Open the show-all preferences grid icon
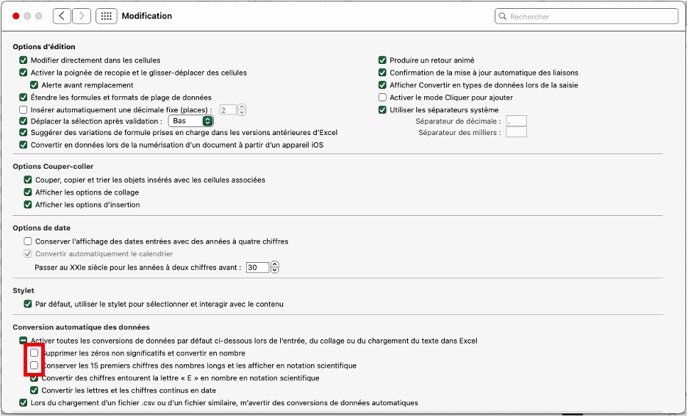The image size is (688, 417). pos(106,16)
